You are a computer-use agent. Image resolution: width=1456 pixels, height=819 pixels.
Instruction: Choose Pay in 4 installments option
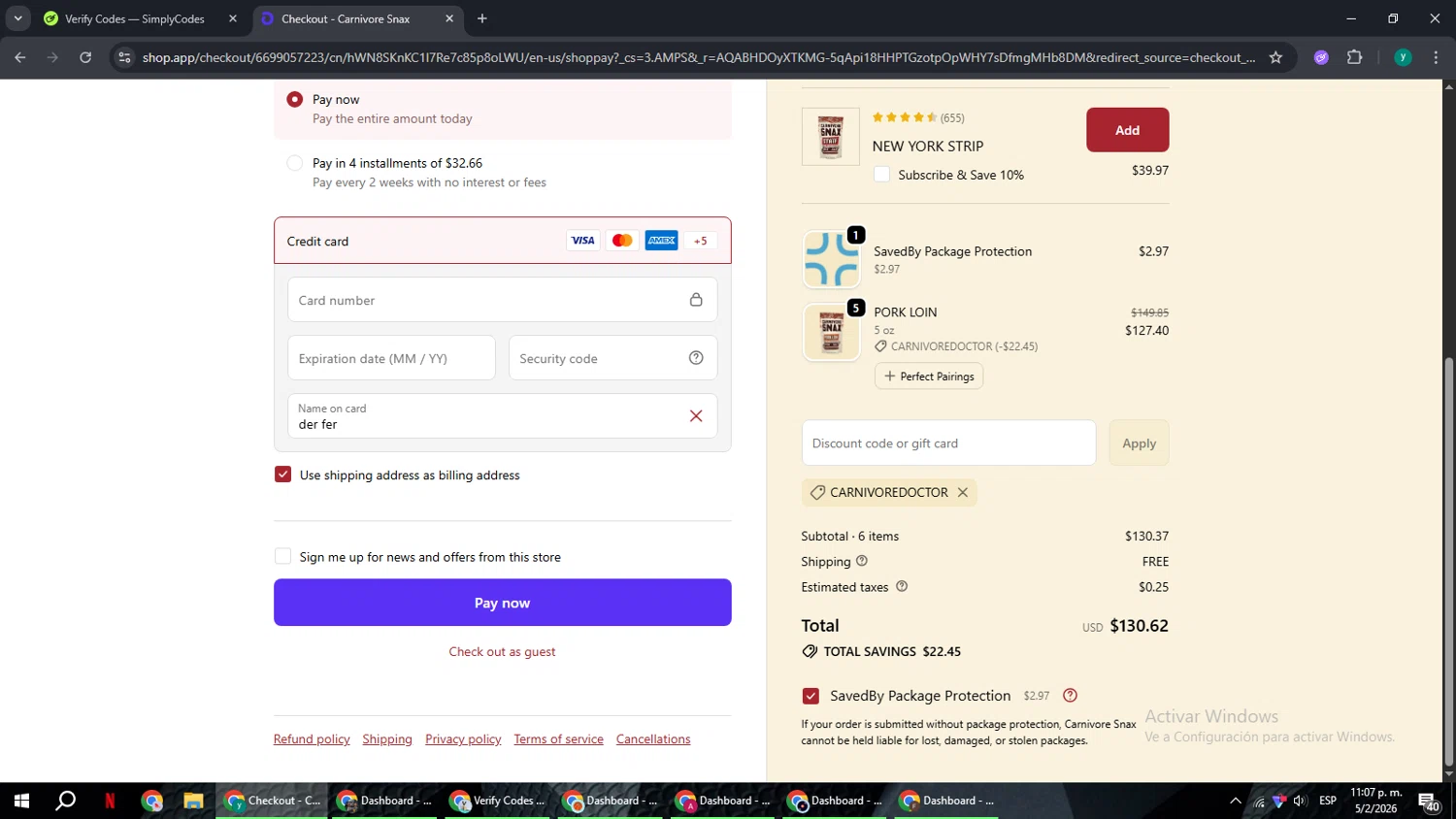coord(295,163)
